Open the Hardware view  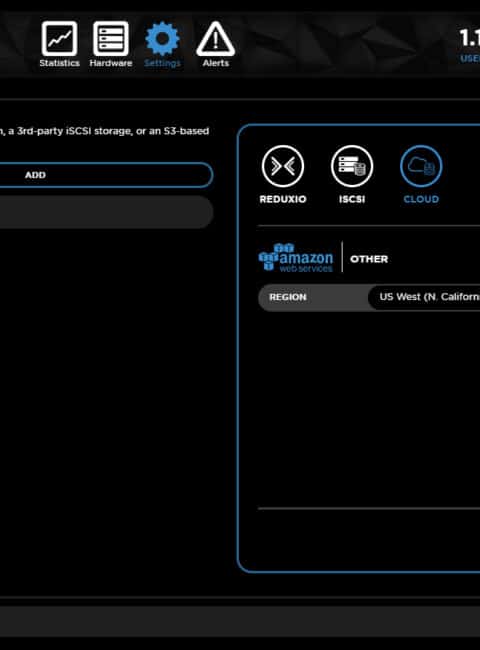click(111, 44)
